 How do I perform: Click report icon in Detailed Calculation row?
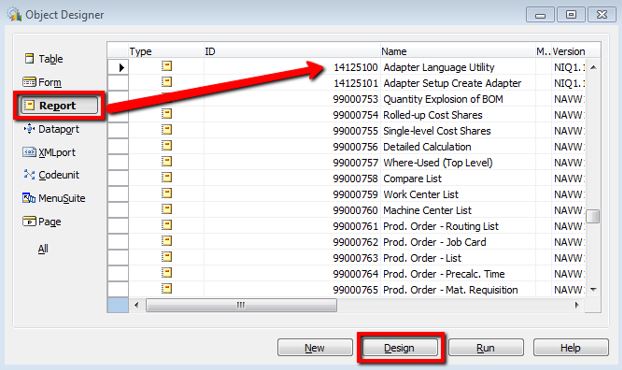click(x=167, y=146)
